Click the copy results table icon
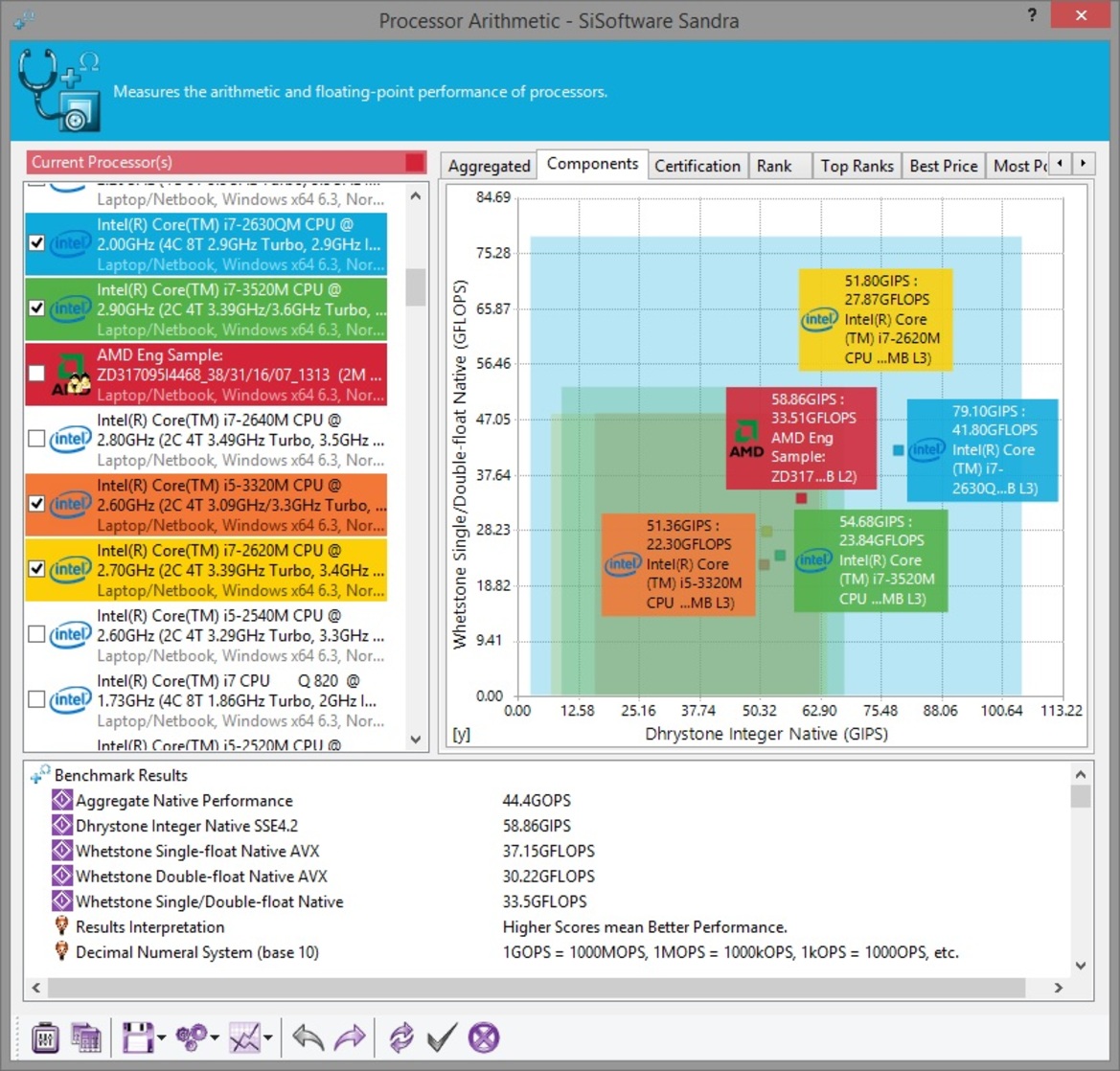 coord(85,1037)
